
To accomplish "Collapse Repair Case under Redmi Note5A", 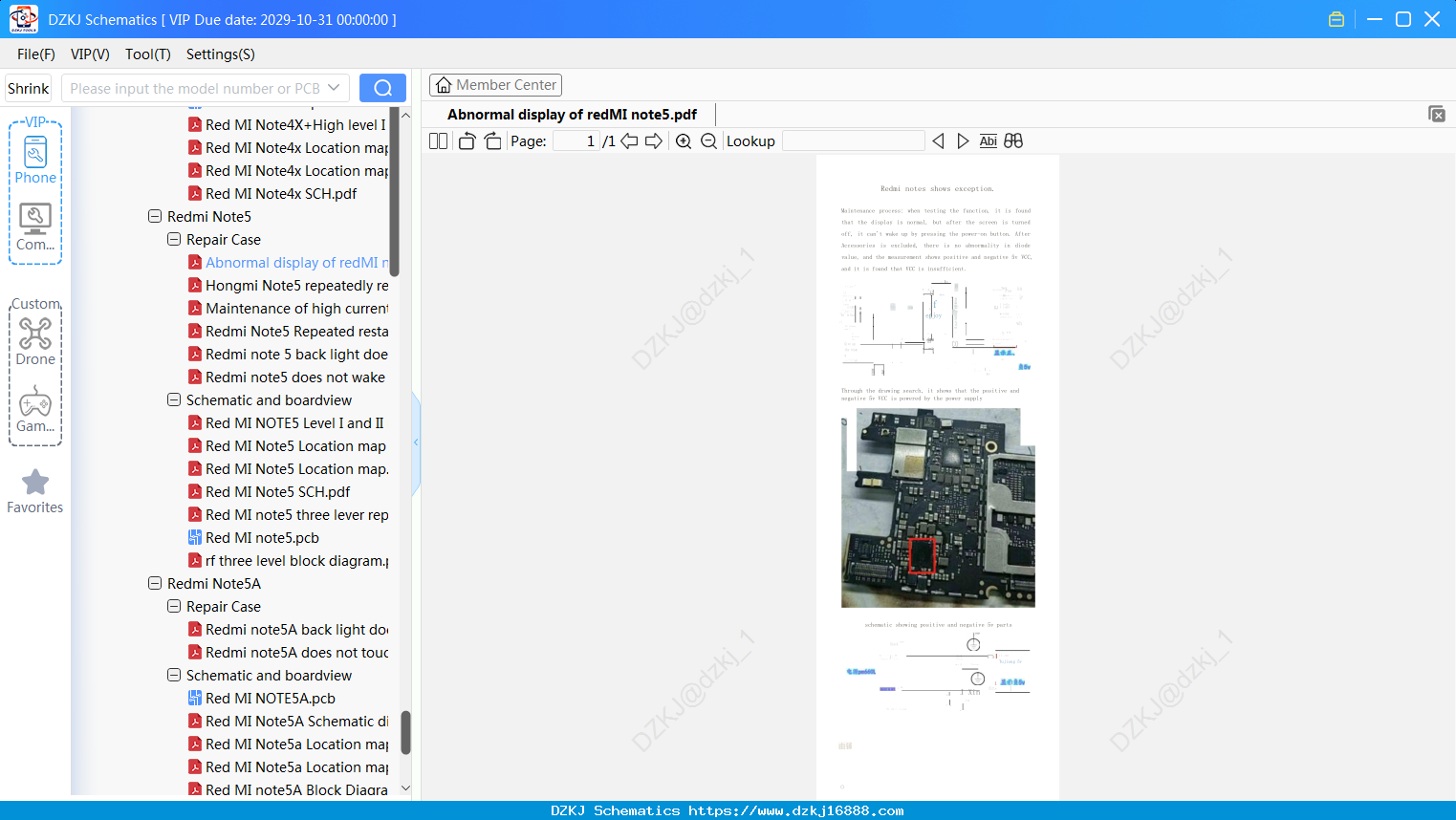I will pos(174,607).
